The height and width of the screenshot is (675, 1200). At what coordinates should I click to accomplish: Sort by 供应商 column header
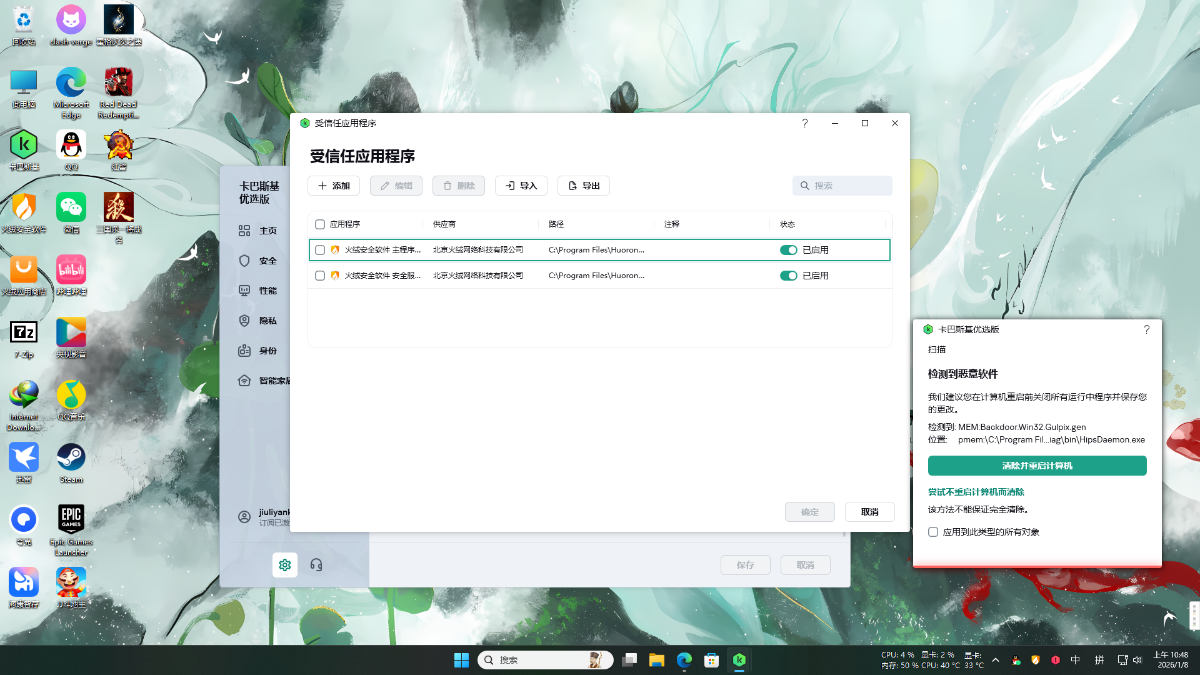click(x=444, y=224)
